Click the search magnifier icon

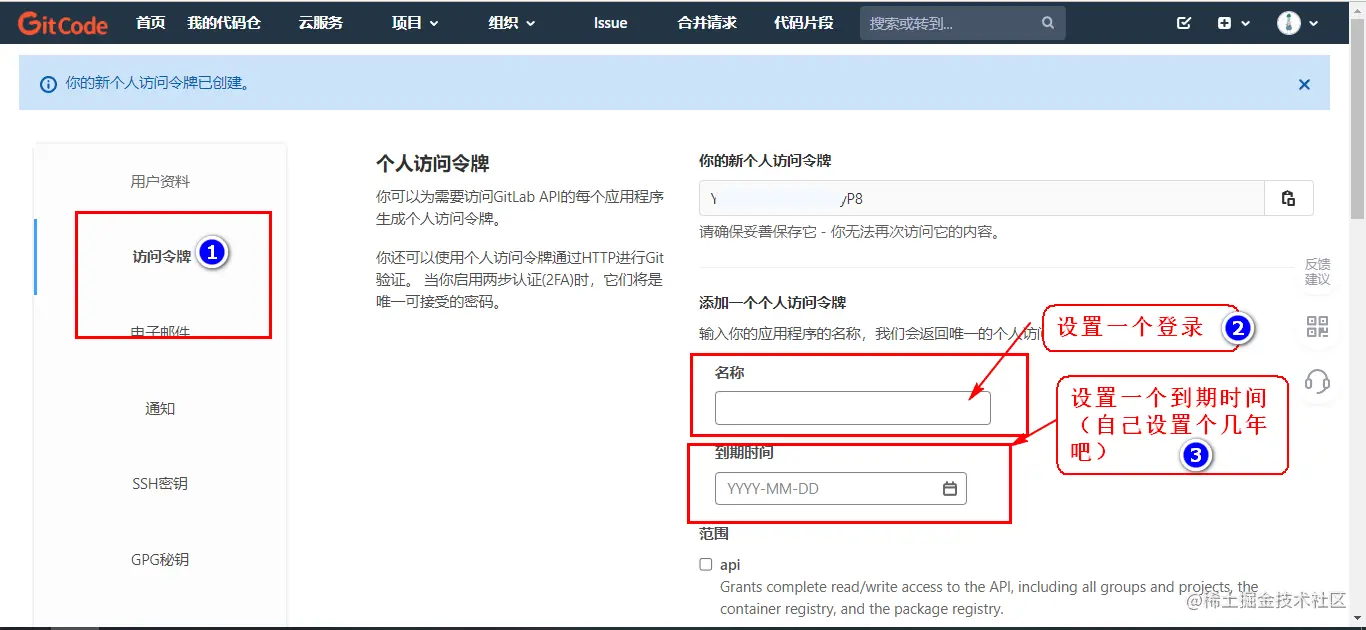tap(1048, 23)
